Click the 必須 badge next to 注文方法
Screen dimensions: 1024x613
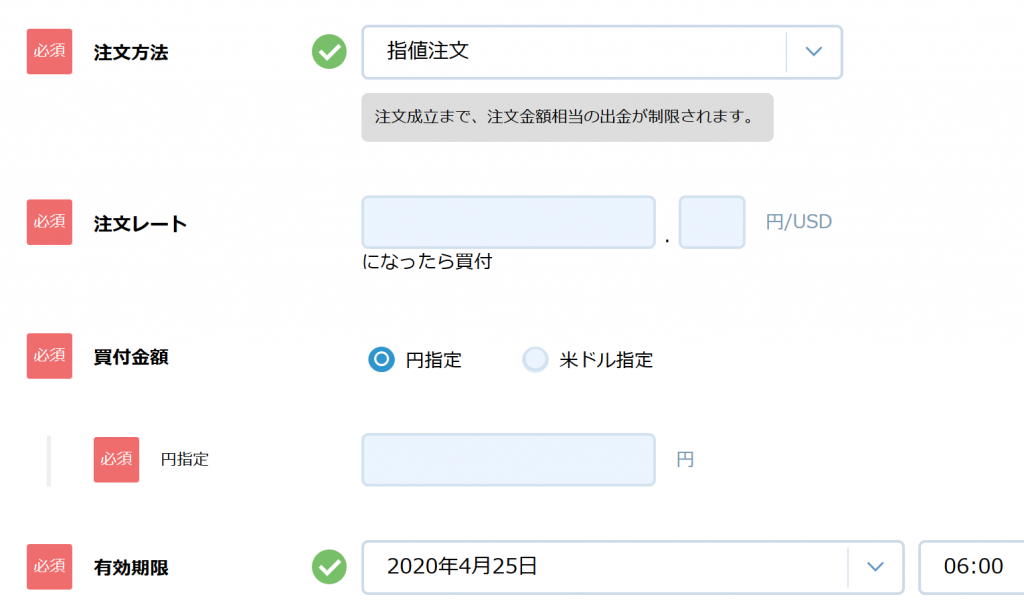coord(49,52)
